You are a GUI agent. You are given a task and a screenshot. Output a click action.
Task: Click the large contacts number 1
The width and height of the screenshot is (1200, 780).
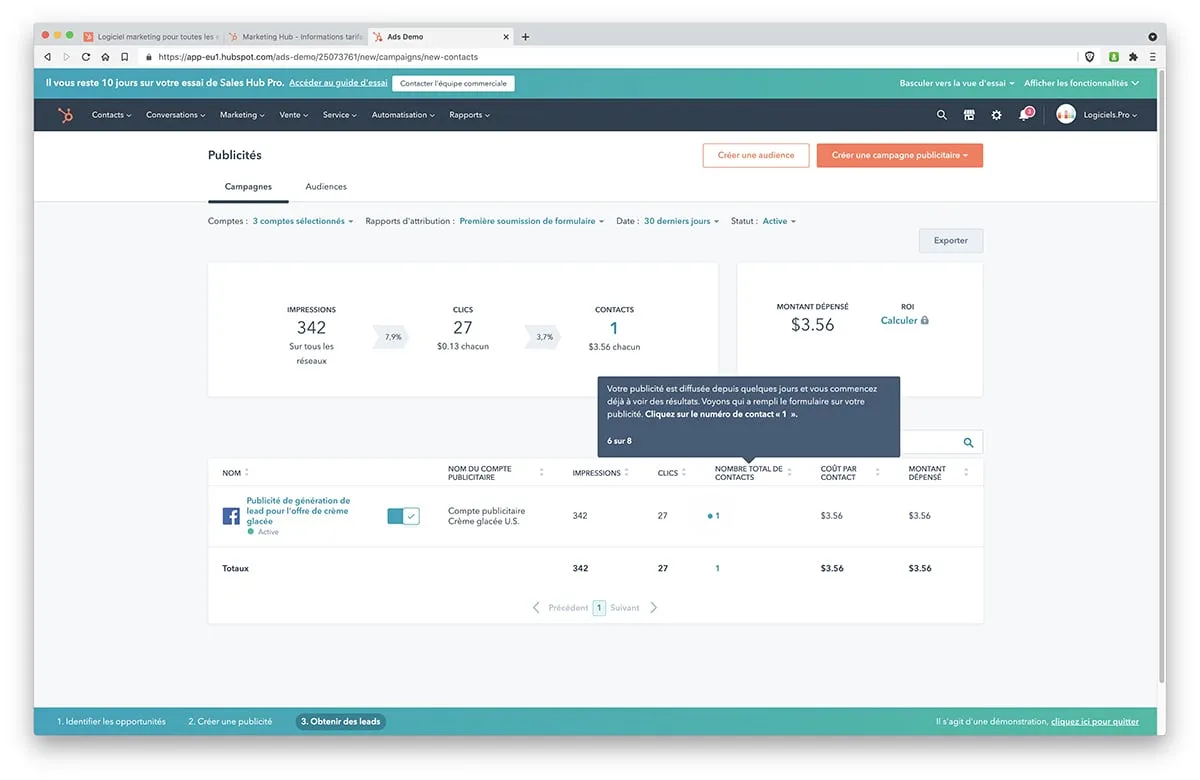pos(614,328)
